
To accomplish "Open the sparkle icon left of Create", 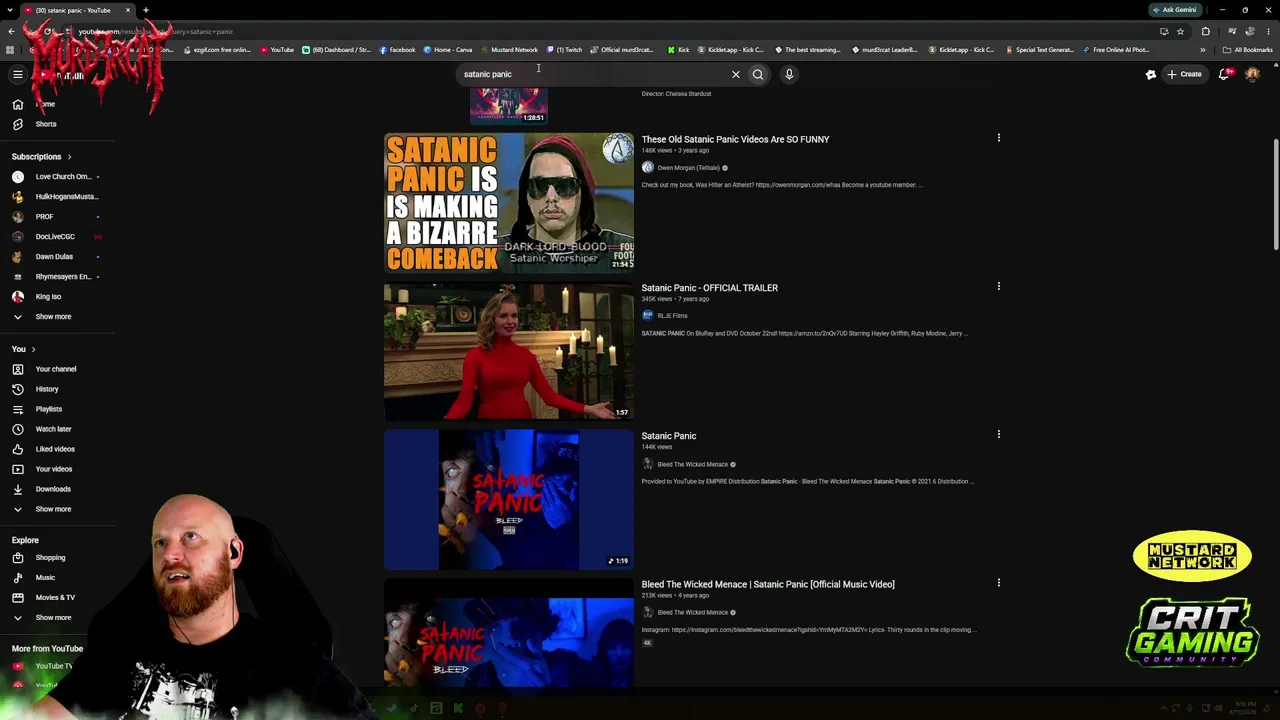I will click(1151, 74).
